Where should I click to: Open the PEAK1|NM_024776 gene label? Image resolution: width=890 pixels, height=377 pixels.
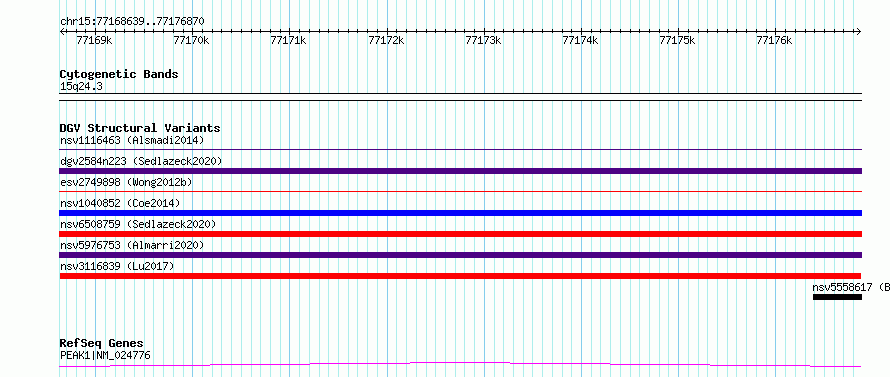(105, 356)
